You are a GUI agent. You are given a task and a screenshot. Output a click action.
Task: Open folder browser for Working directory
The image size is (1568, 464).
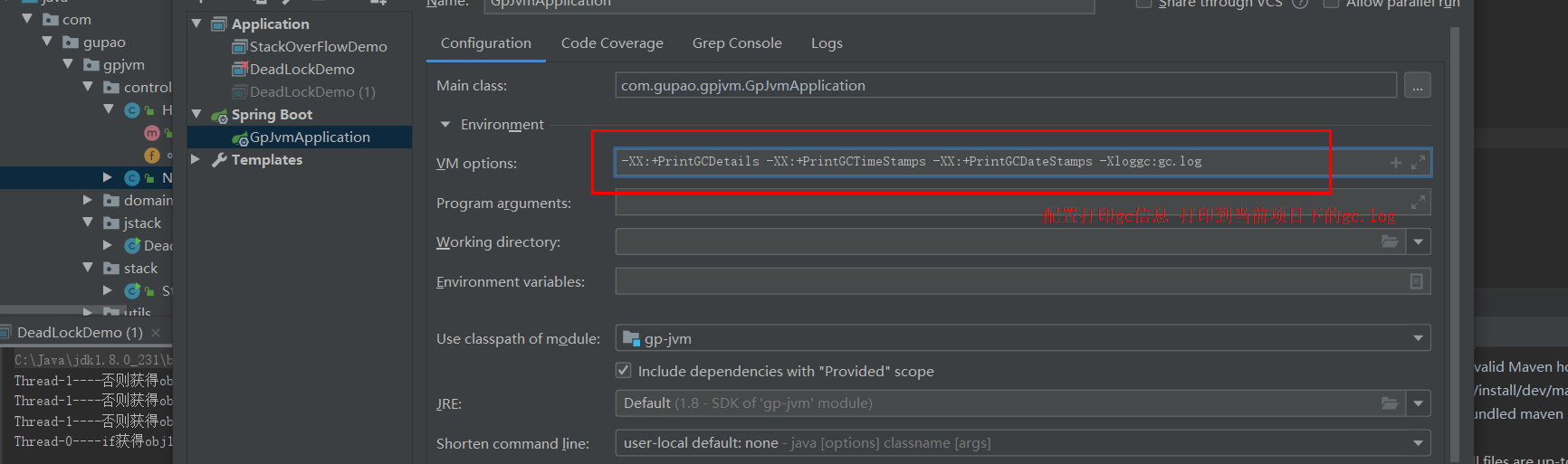click(1390, 241)
